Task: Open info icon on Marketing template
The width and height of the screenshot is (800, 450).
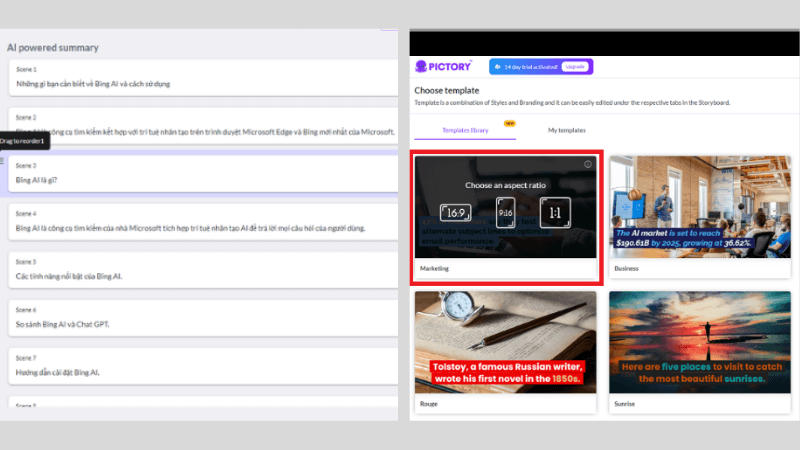Action: pos(588,164)
